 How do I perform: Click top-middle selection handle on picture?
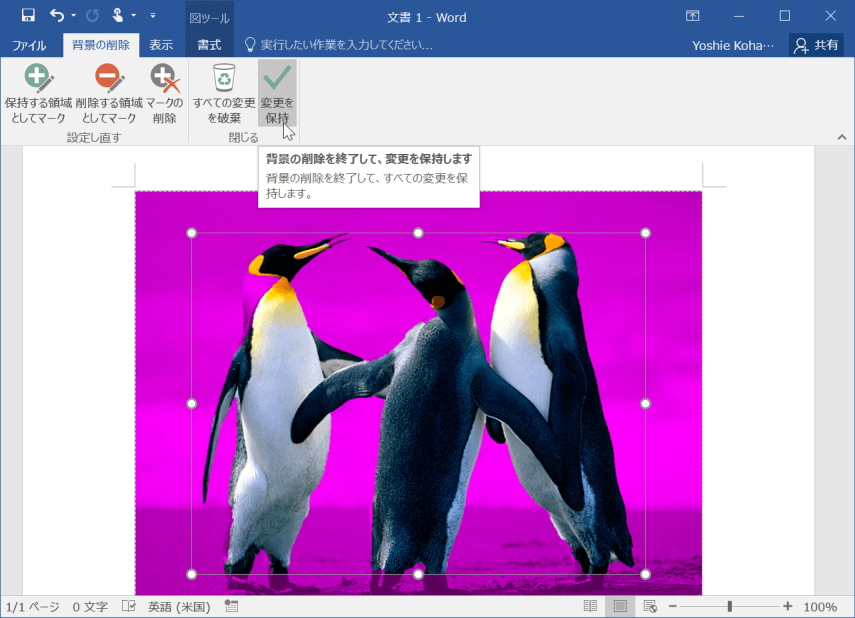click(x=418, y=233)
